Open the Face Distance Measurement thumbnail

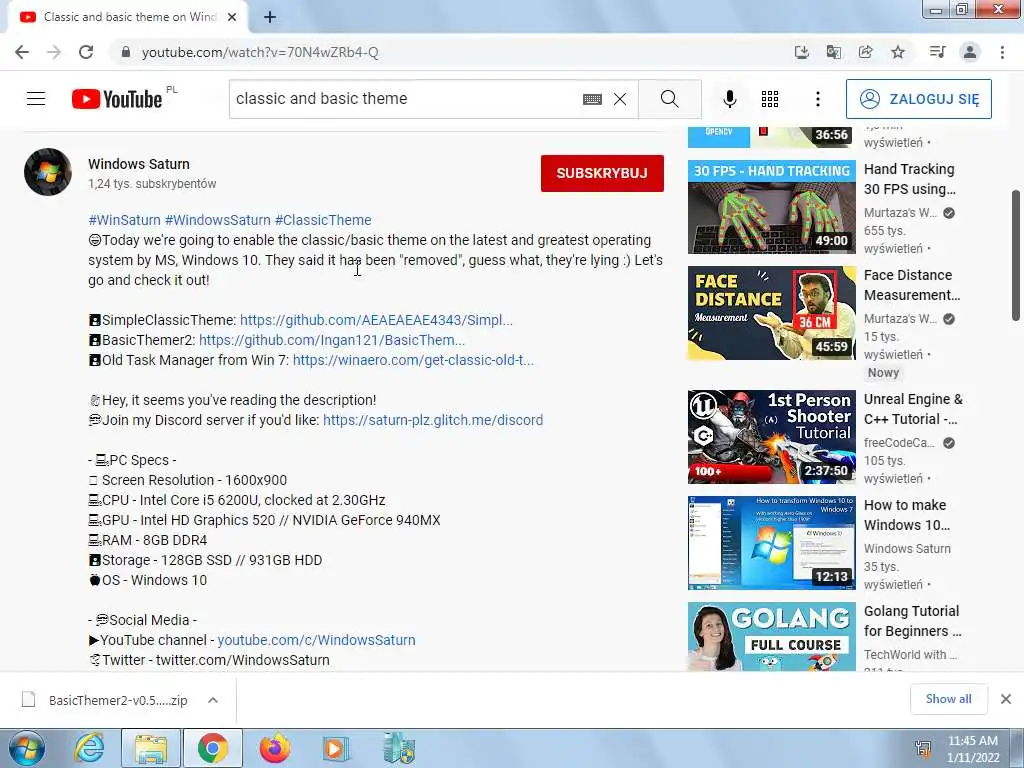click(x=771, y=313)
